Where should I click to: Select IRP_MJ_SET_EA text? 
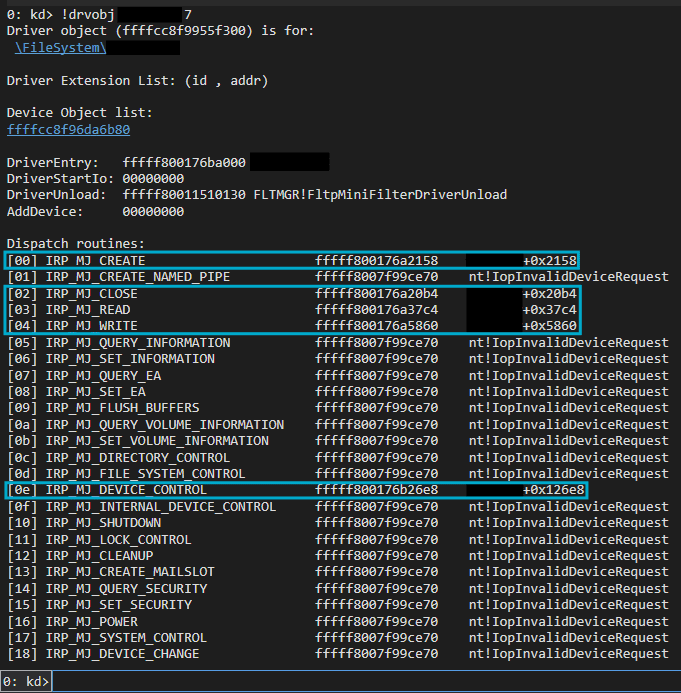[x=95, y=392]
